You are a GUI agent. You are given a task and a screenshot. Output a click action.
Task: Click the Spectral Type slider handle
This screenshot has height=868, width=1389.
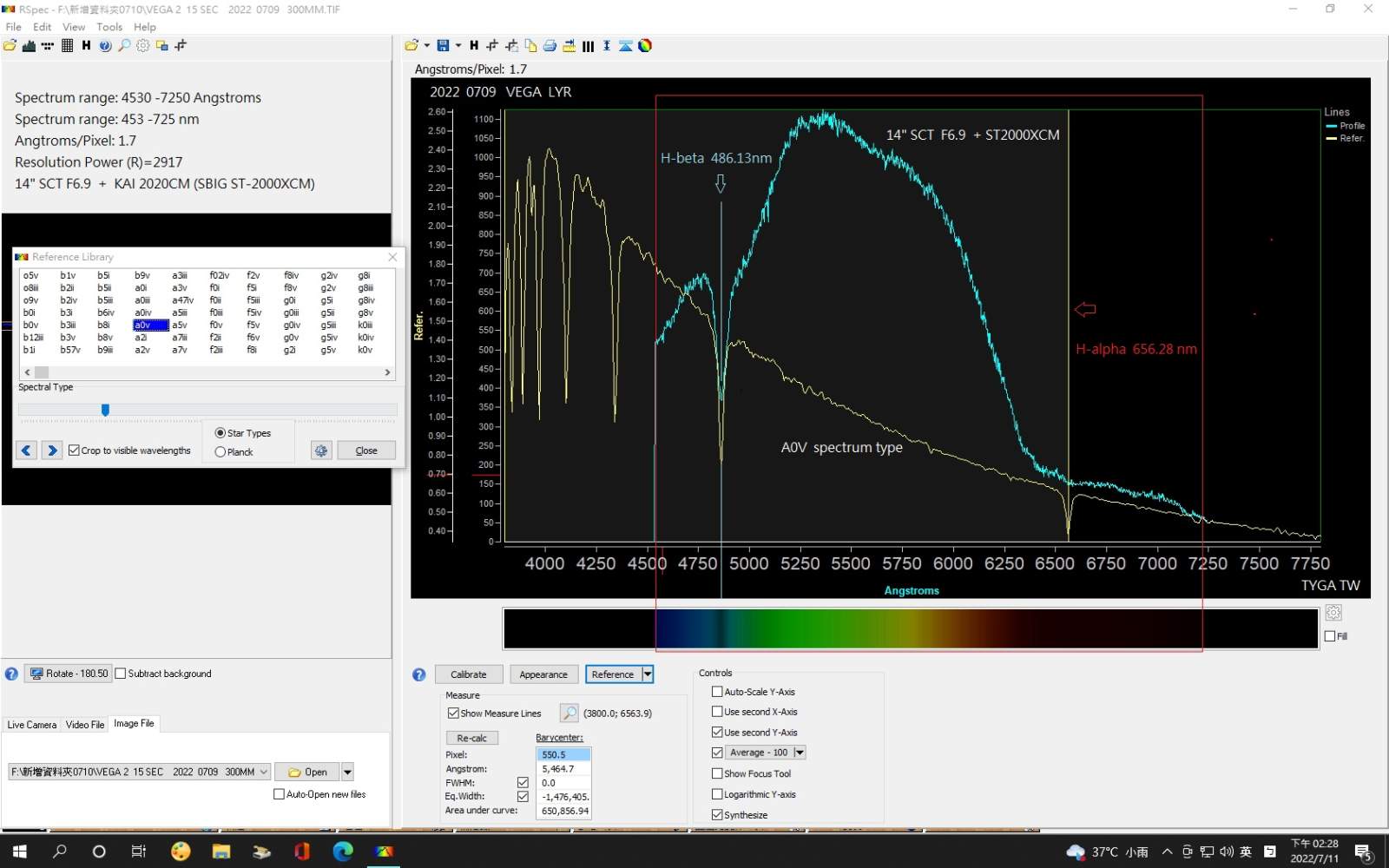coord(105,410)
